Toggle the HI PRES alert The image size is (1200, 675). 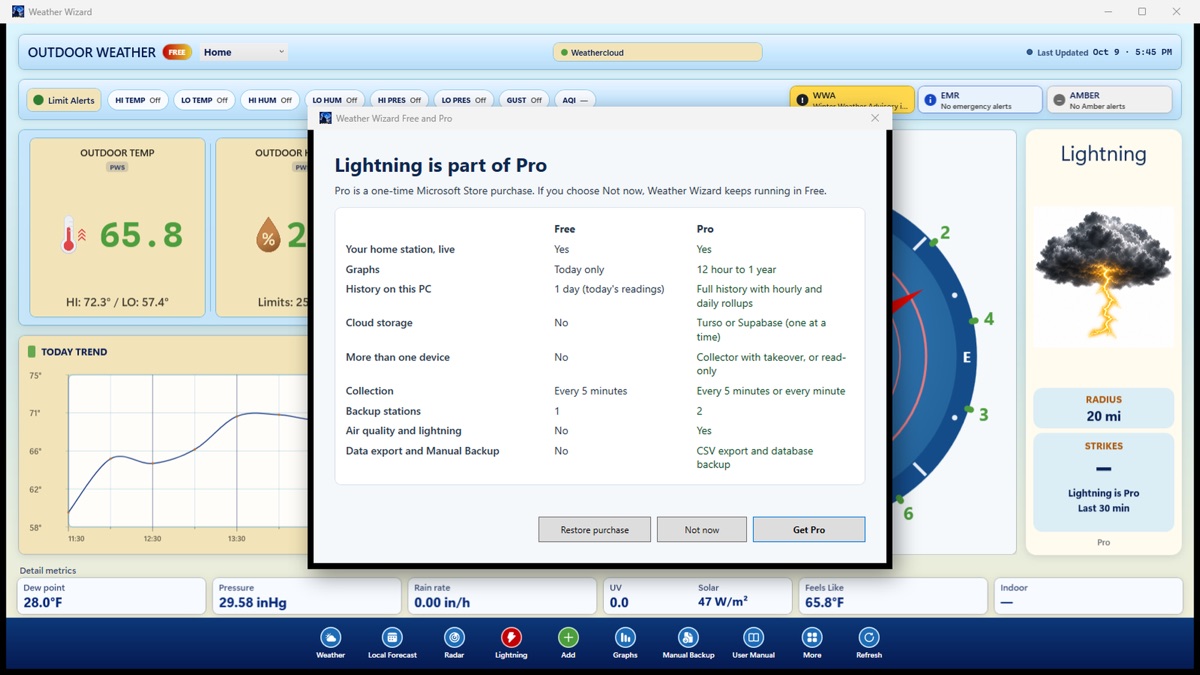(399, 100)
